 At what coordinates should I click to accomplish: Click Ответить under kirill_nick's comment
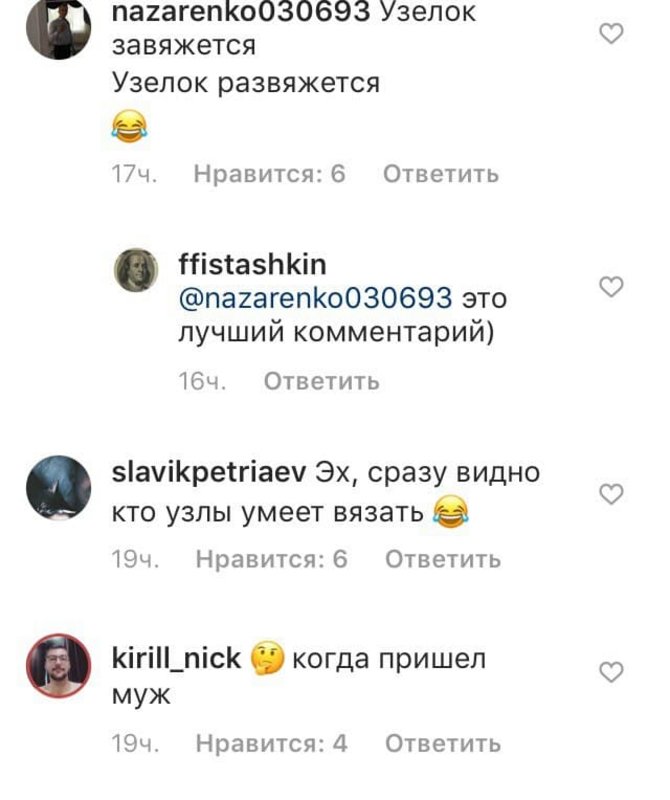click(x=443, y=743)
